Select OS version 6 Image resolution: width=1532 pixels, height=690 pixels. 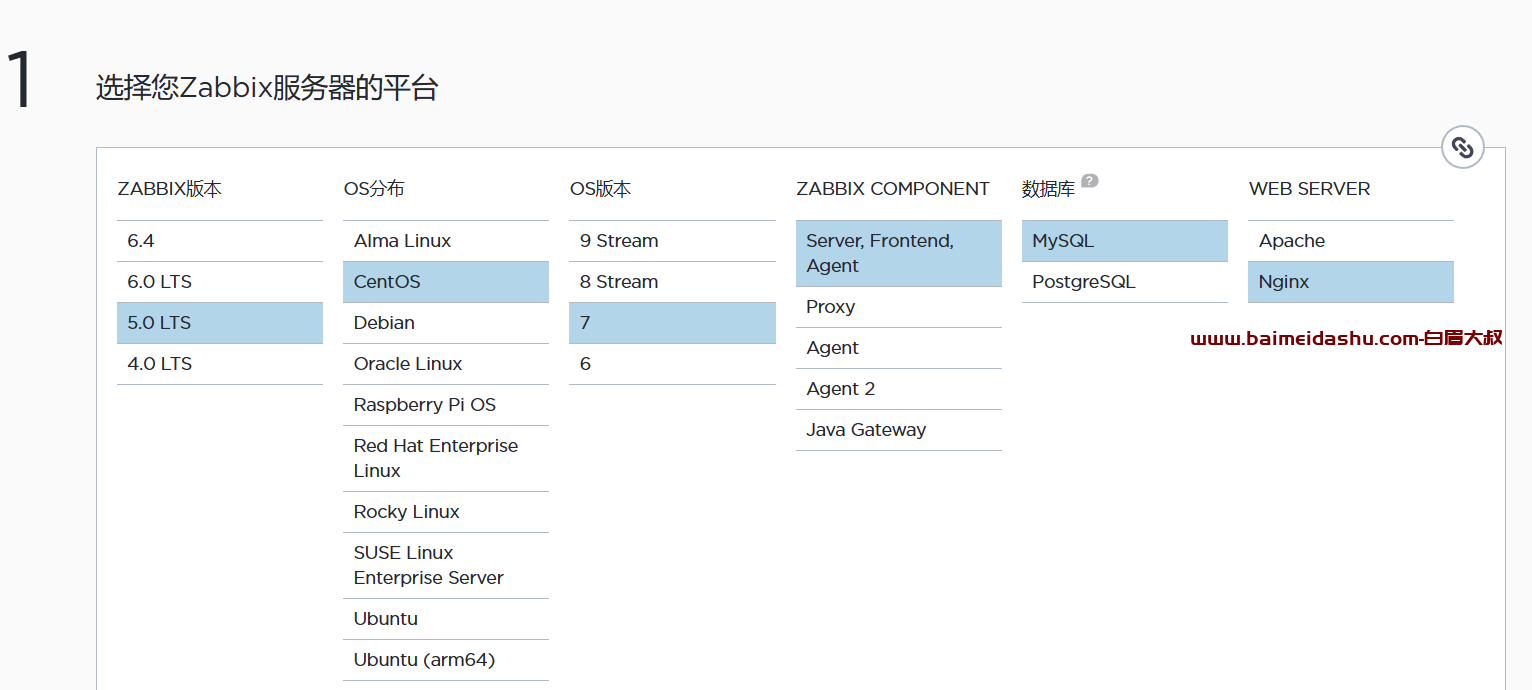coord(672,364)
